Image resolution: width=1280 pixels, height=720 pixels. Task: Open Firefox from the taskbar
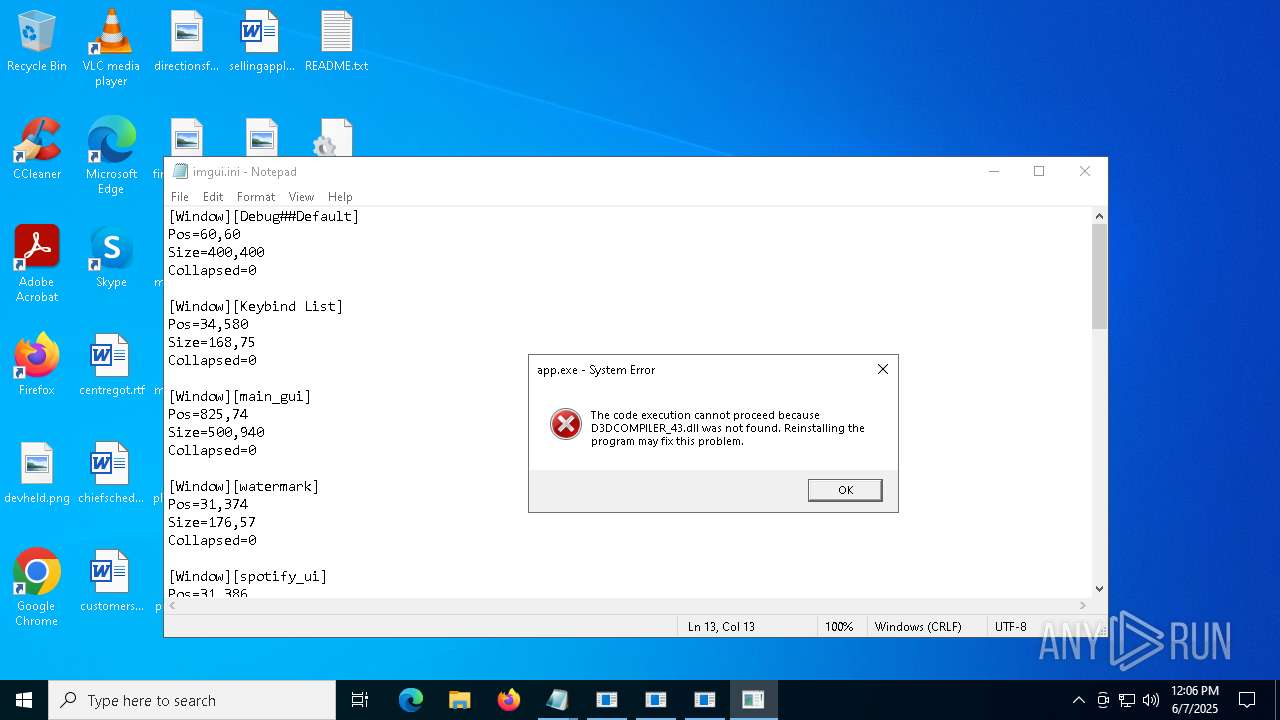[x=509, y=700]
